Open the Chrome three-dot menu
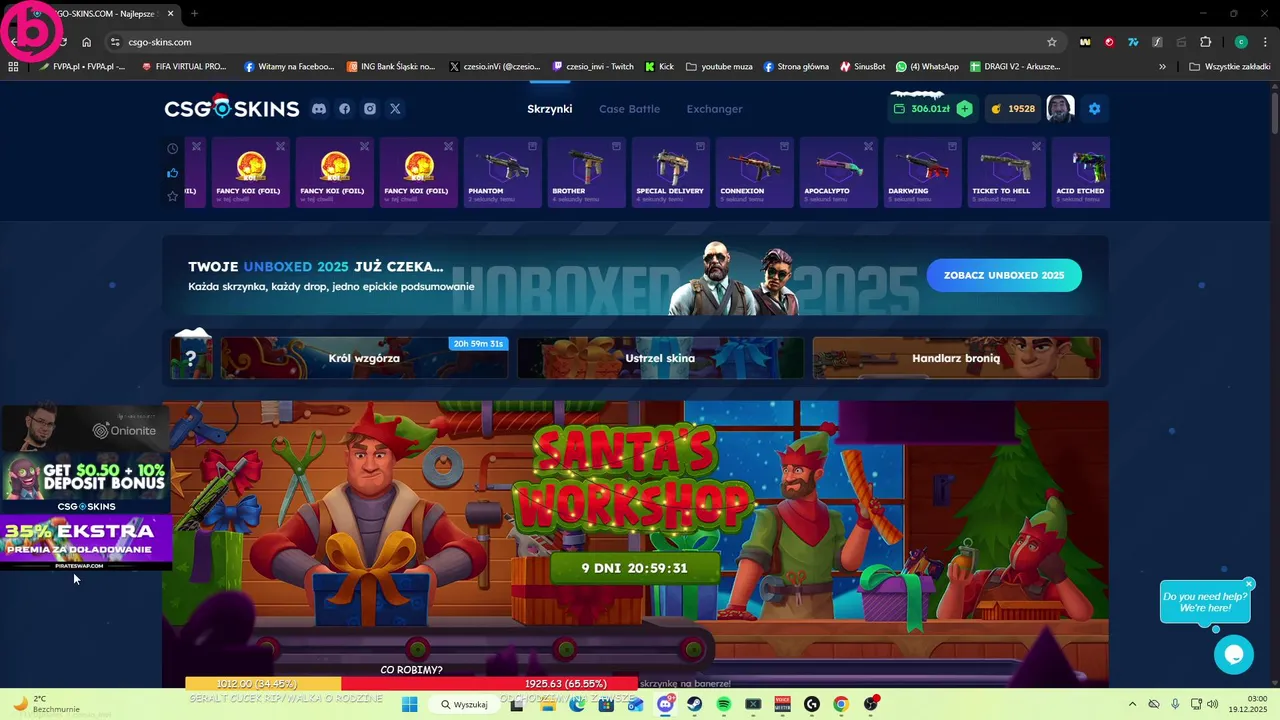This screenshot has width=1280, height=720. click(x=1264, y=42)
